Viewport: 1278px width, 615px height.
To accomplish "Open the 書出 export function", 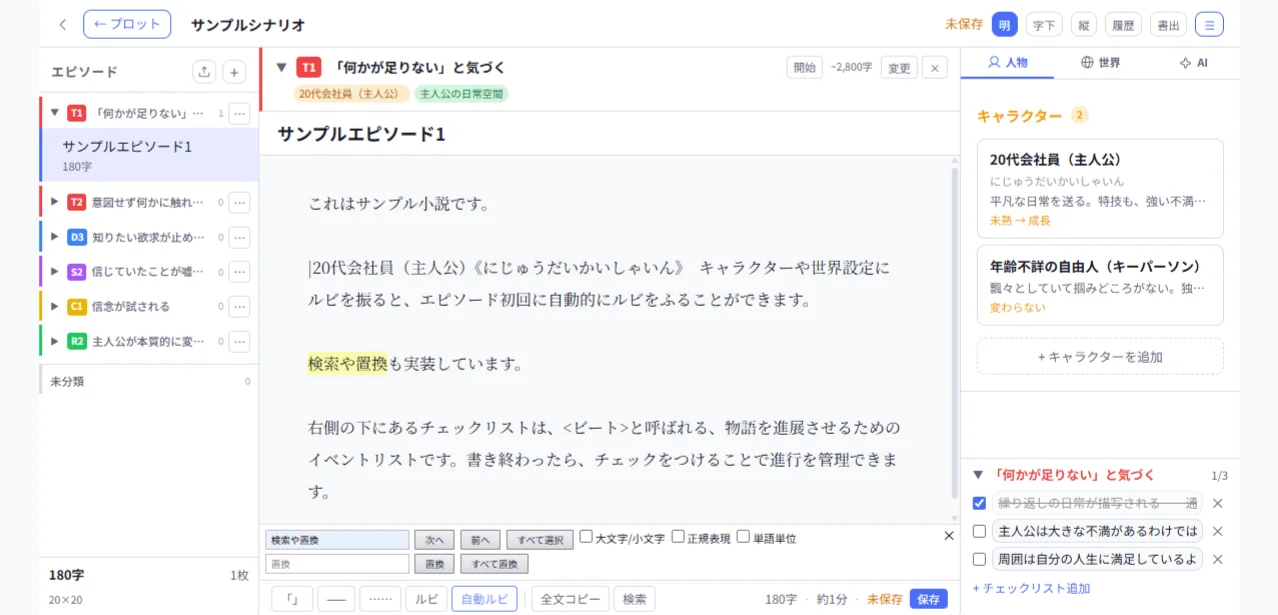I will pyautogui.click(x=1168, y=23).
